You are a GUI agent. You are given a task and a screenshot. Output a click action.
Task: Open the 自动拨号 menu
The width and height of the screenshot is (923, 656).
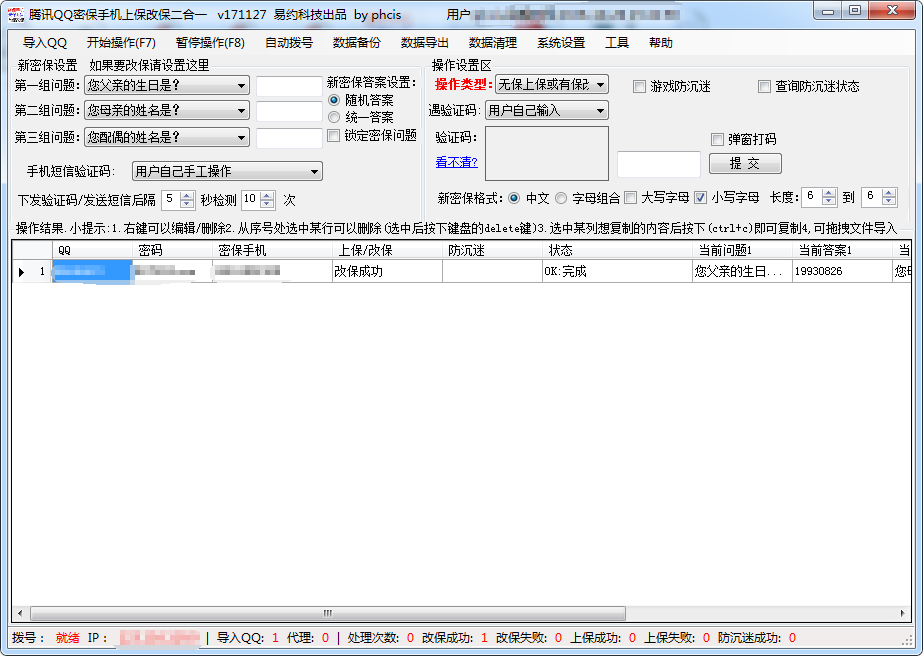click(x=289, y=43)
